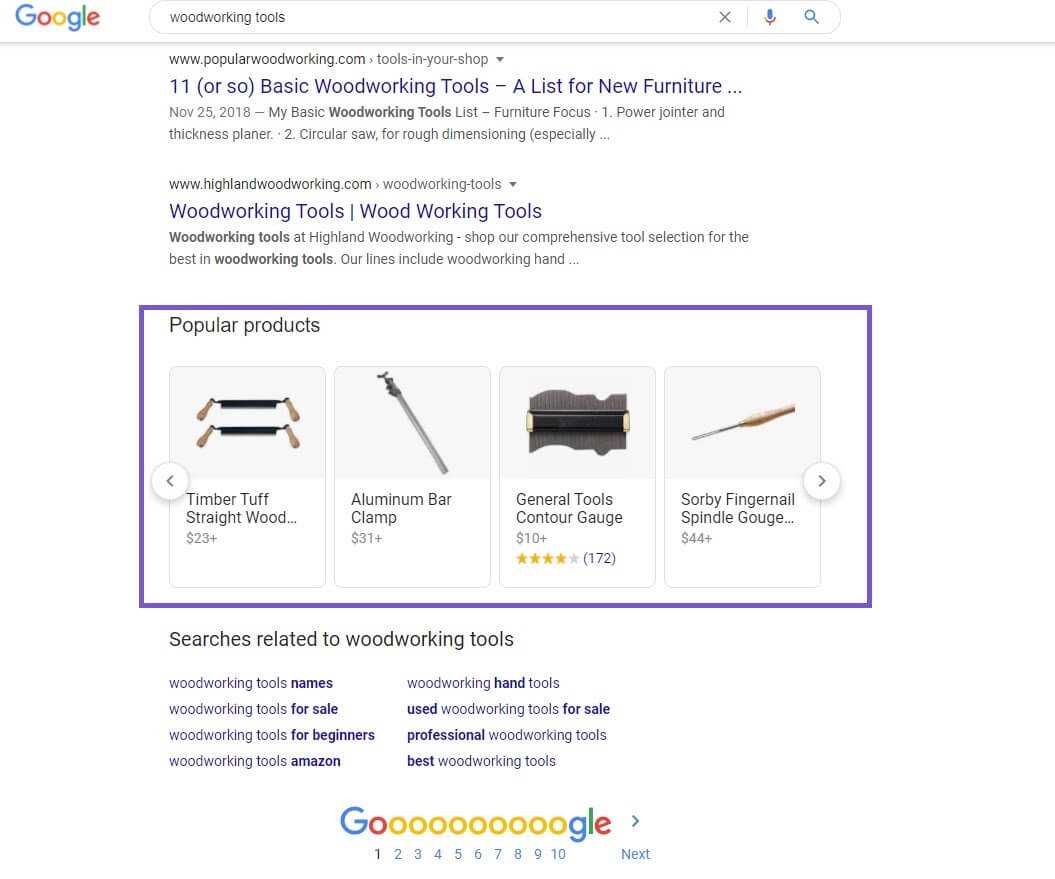Click into the search input field
1055x879 pixels.
point(430,17)
